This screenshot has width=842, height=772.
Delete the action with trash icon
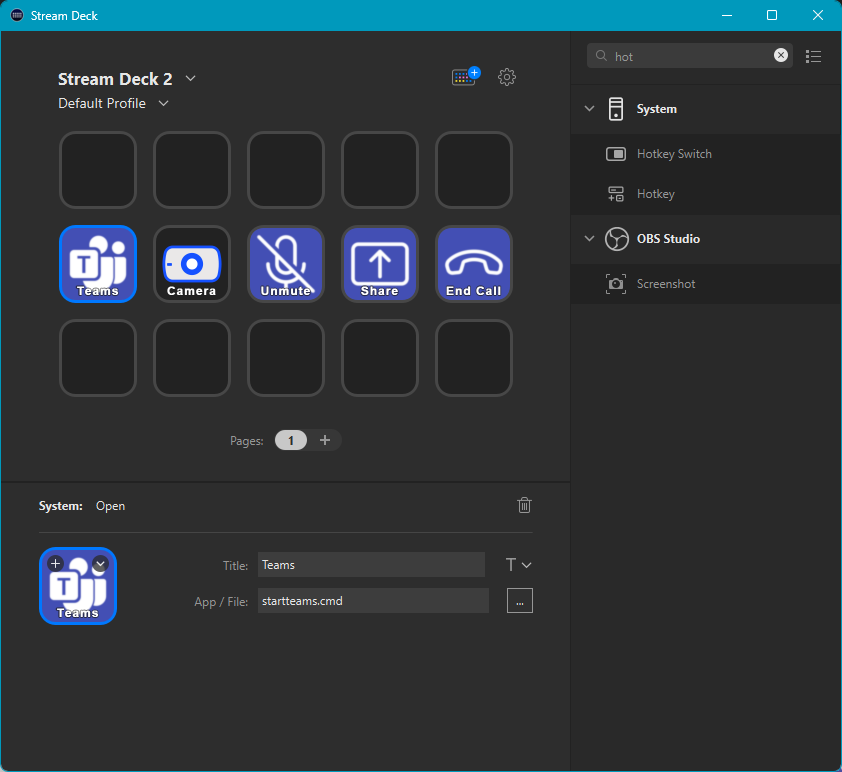pos(524,505)
